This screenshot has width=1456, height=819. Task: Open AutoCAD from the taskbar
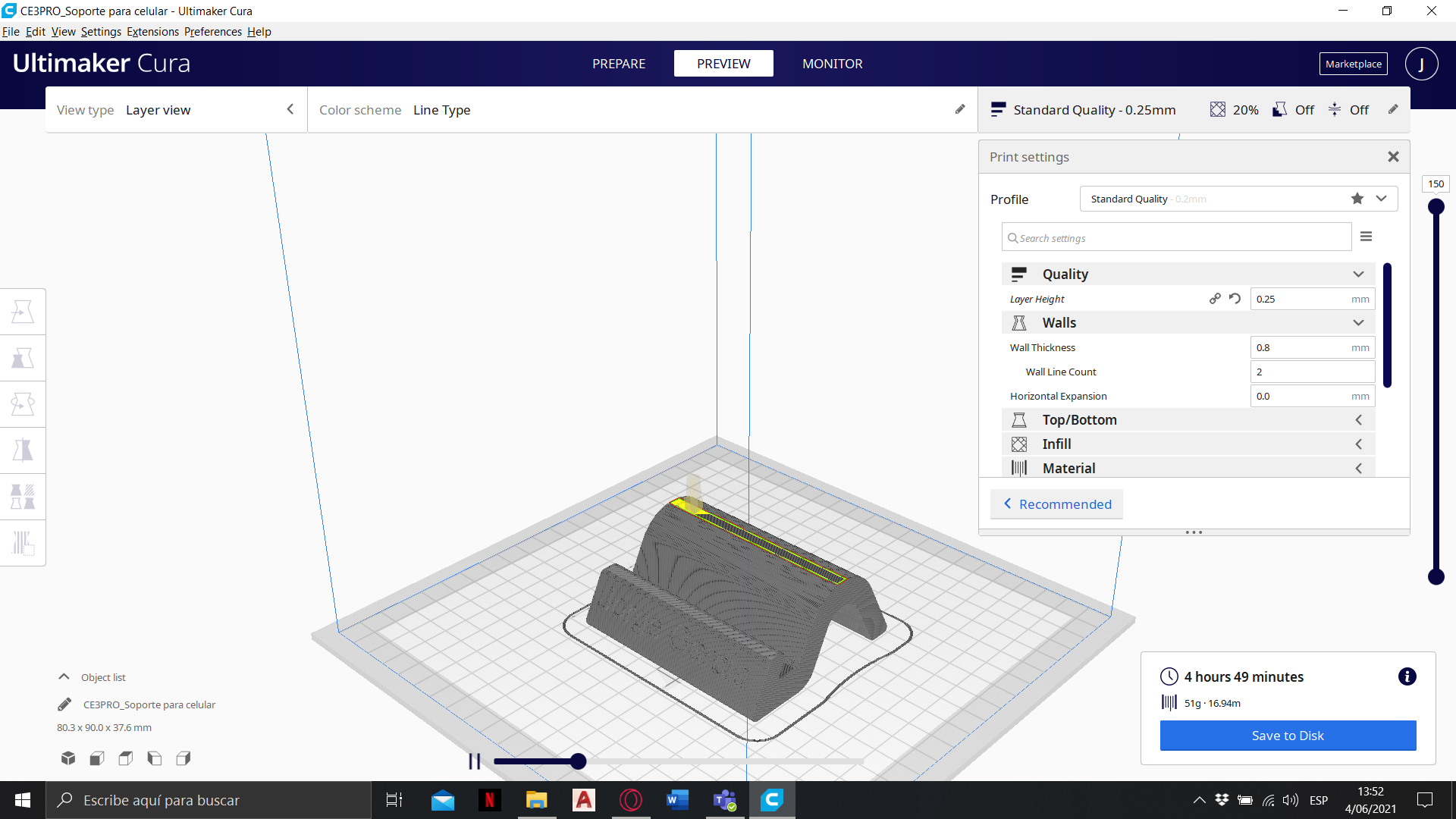pyautogui.click(x=584, y=800)
